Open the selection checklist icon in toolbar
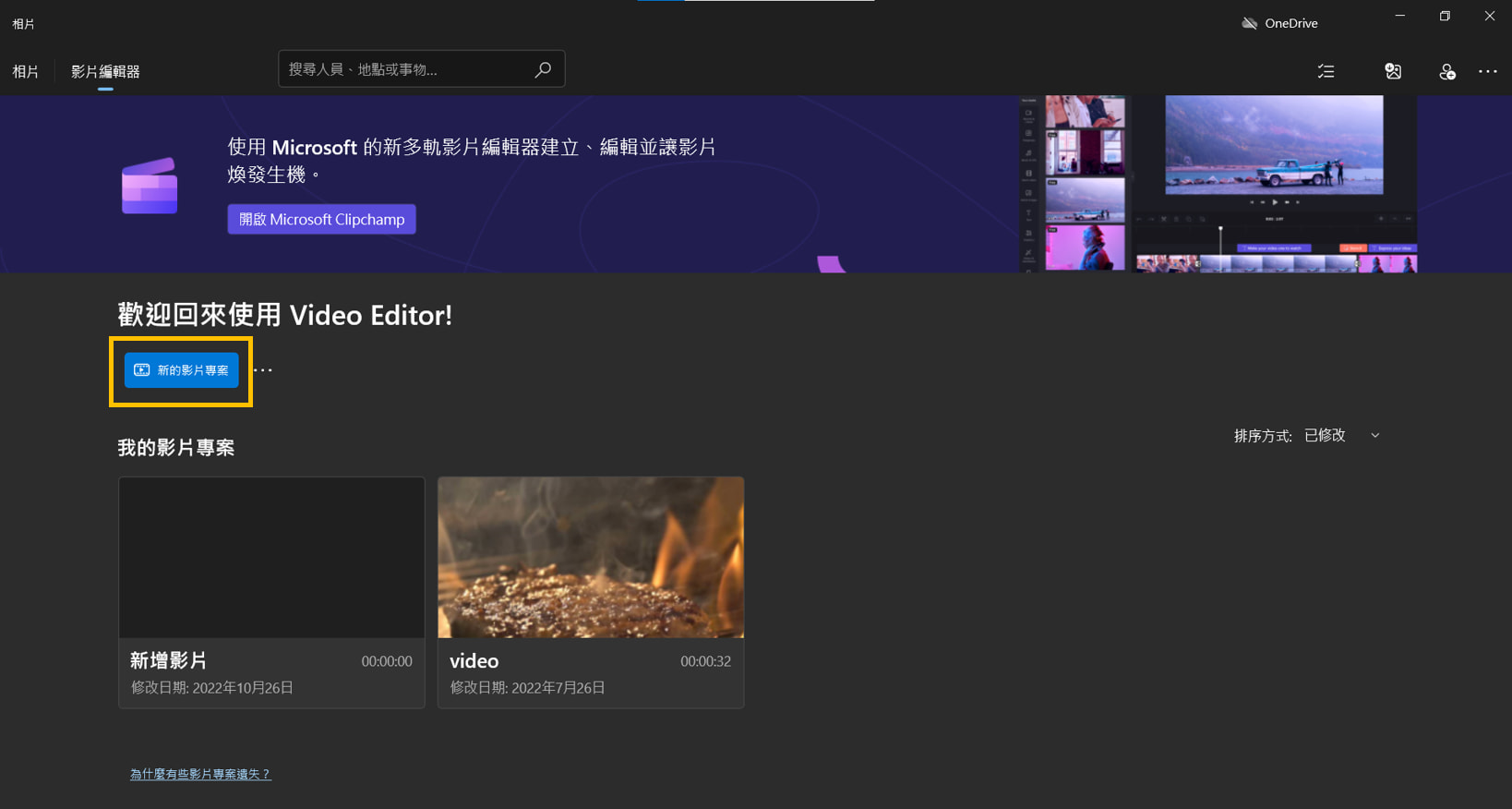The height and width of the screenshot is (809, 1512). point(1326,71)
